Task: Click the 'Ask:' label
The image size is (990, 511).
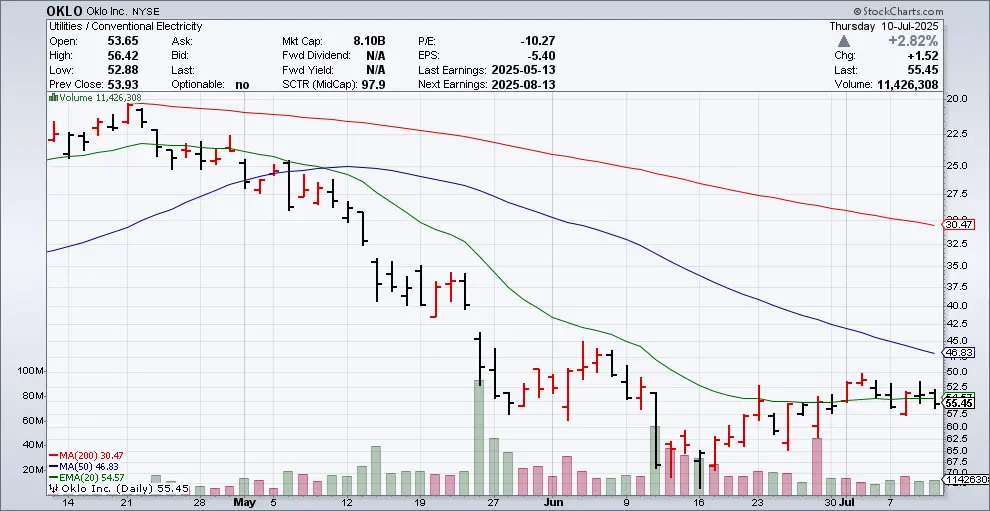Action: (x=181, y=41)
